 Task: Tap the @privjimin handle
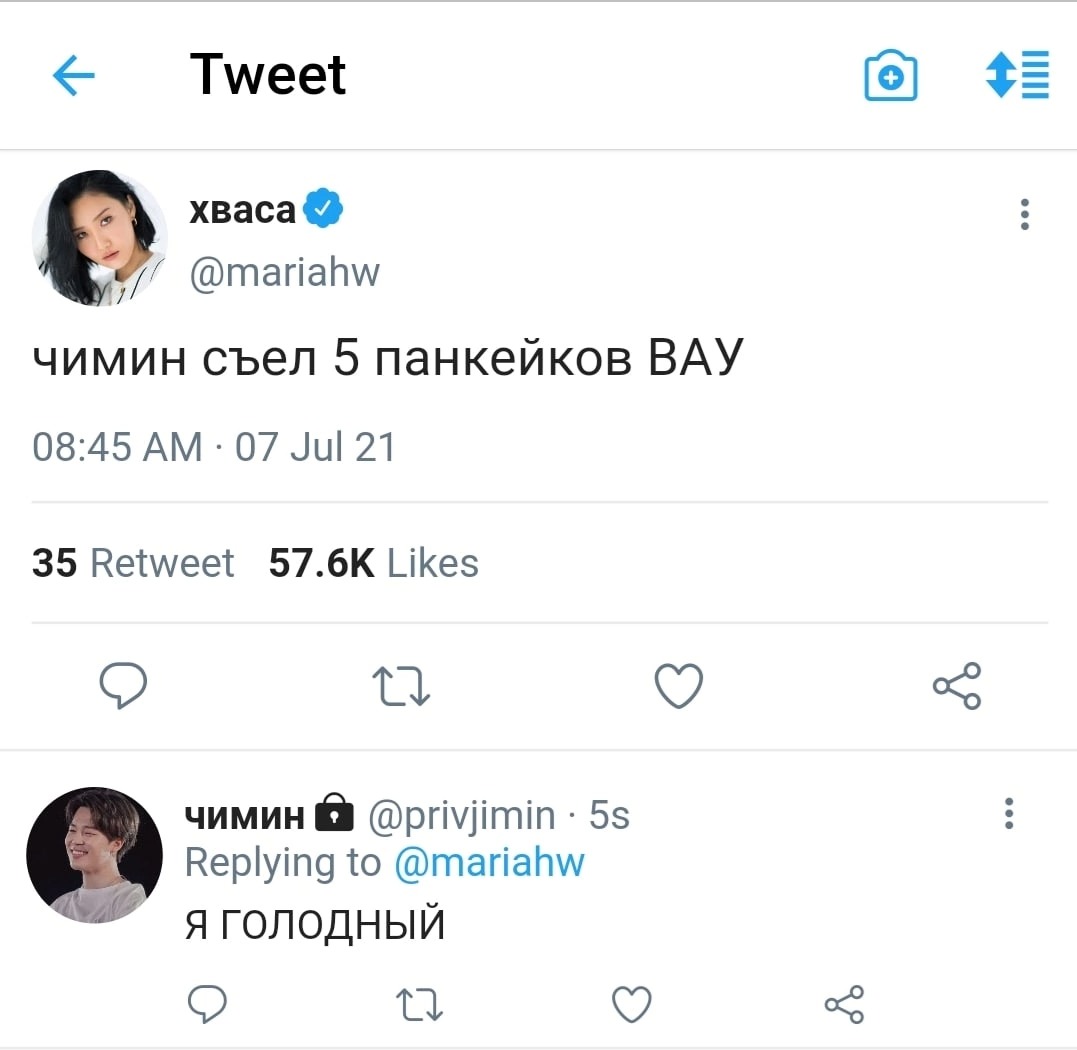462,816
